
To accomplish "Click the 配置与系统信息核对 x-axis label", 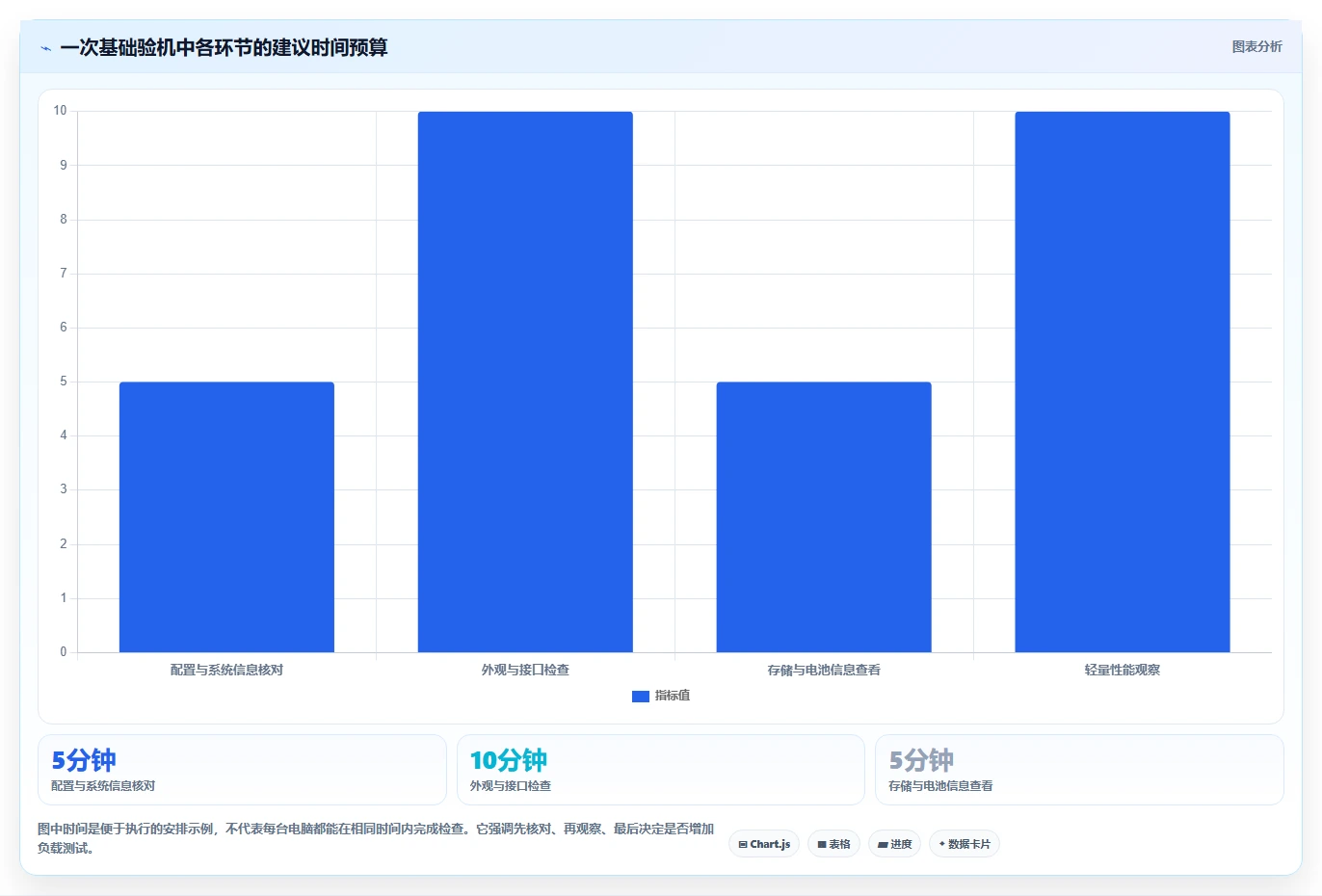I will tap(226, 670).
